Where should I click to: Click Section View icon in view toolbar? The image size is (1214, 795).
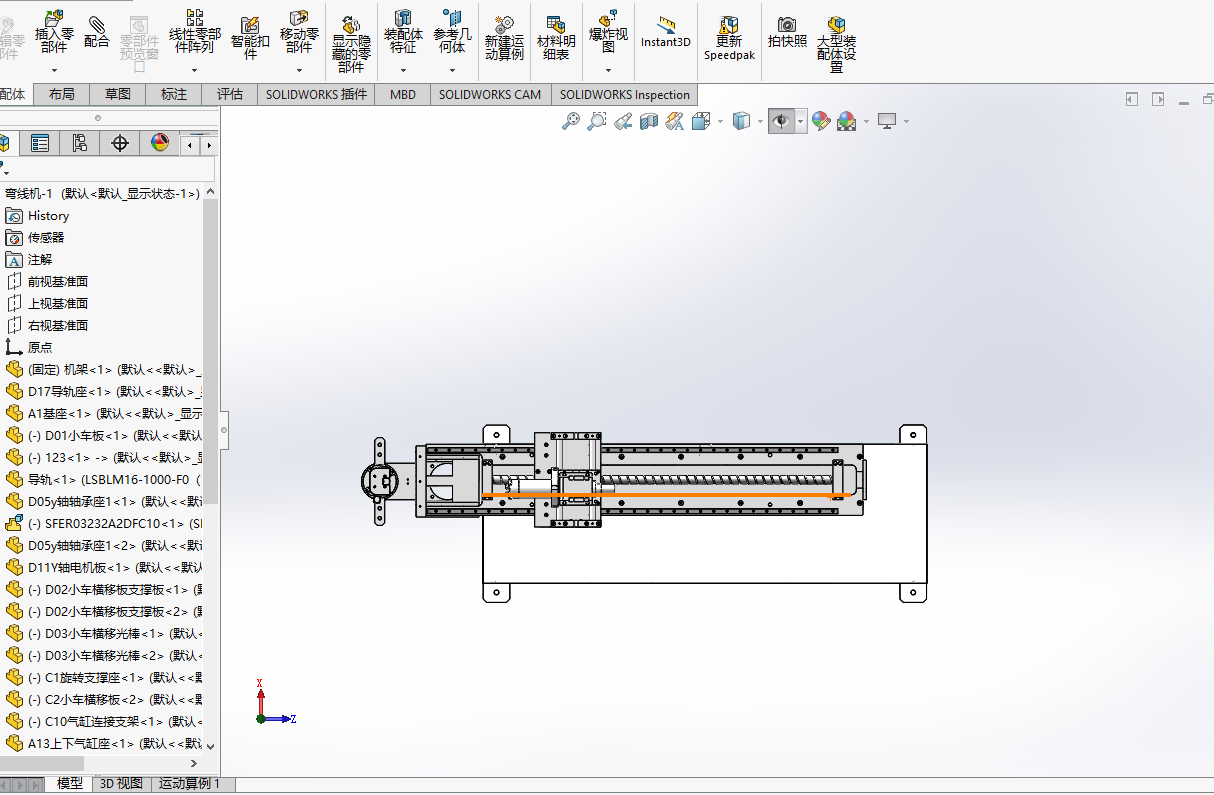(x=649, y=121)
